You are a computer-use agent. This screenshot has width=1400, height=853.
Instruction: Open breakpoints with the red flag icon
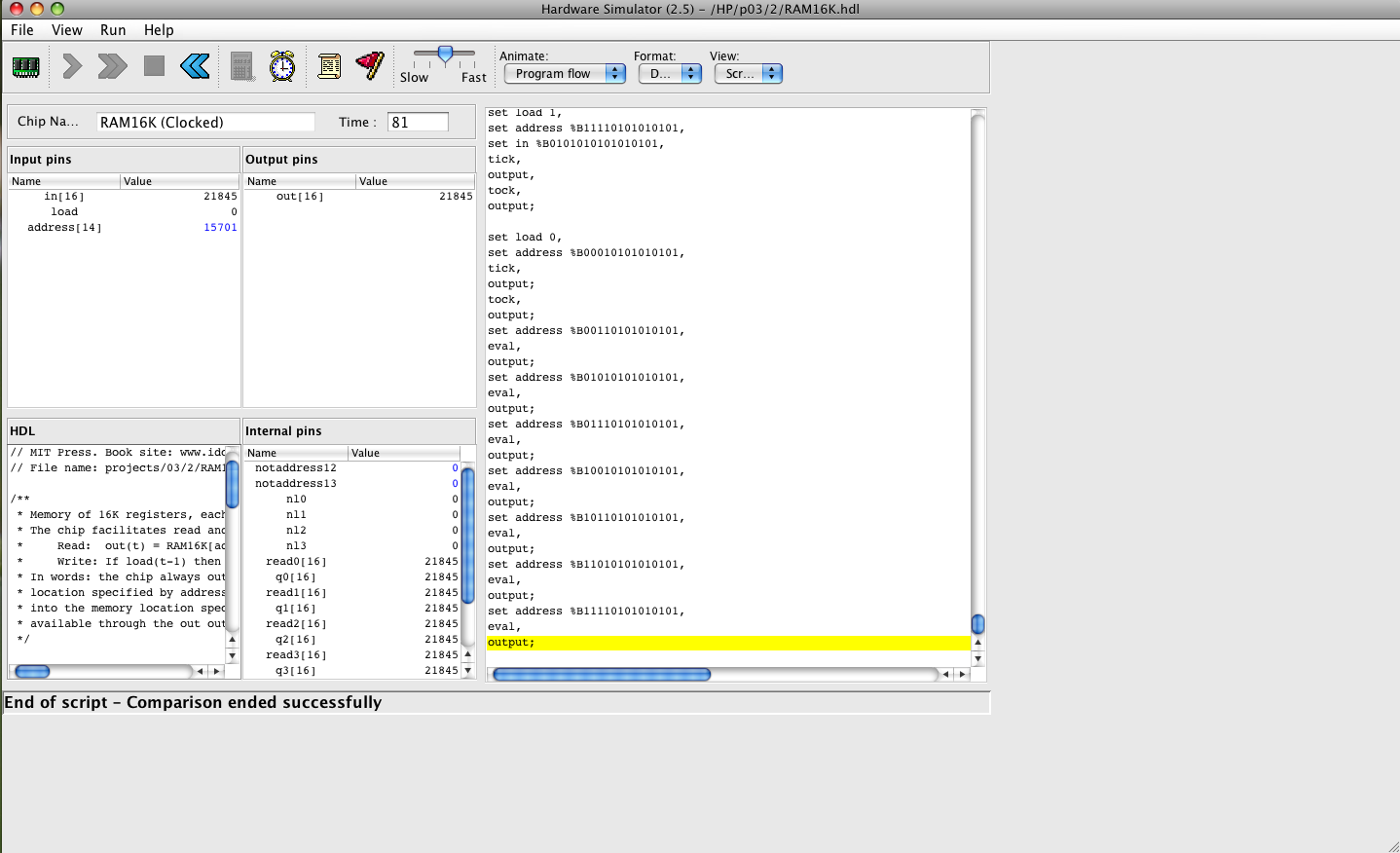click(x=370, y=65)
